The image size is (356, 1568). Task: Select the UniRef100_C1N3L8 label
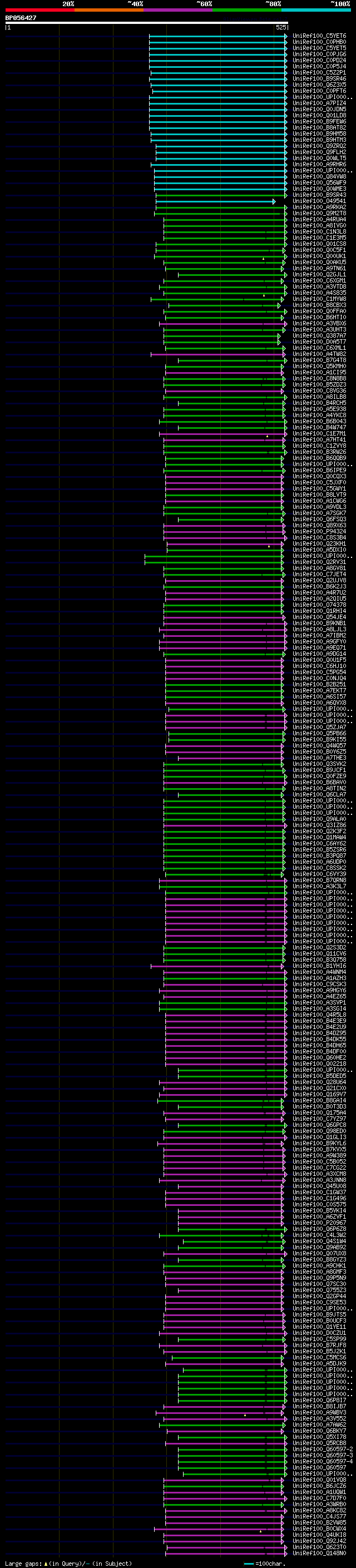319,231
